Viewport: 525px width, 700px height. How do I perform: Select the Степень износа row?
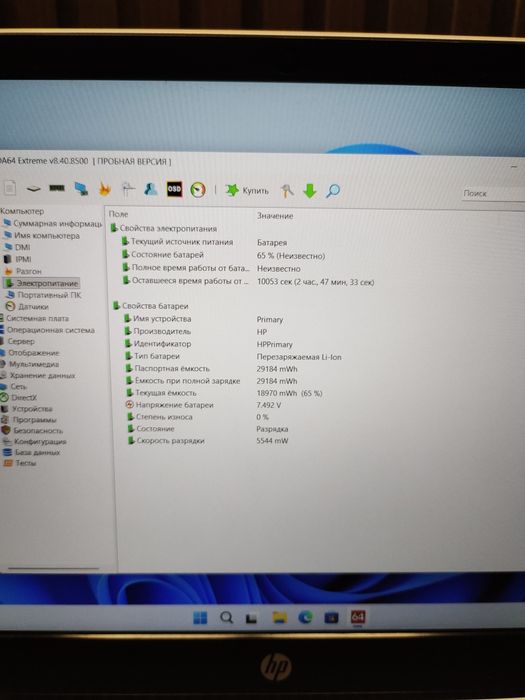(x=159, y=417)
